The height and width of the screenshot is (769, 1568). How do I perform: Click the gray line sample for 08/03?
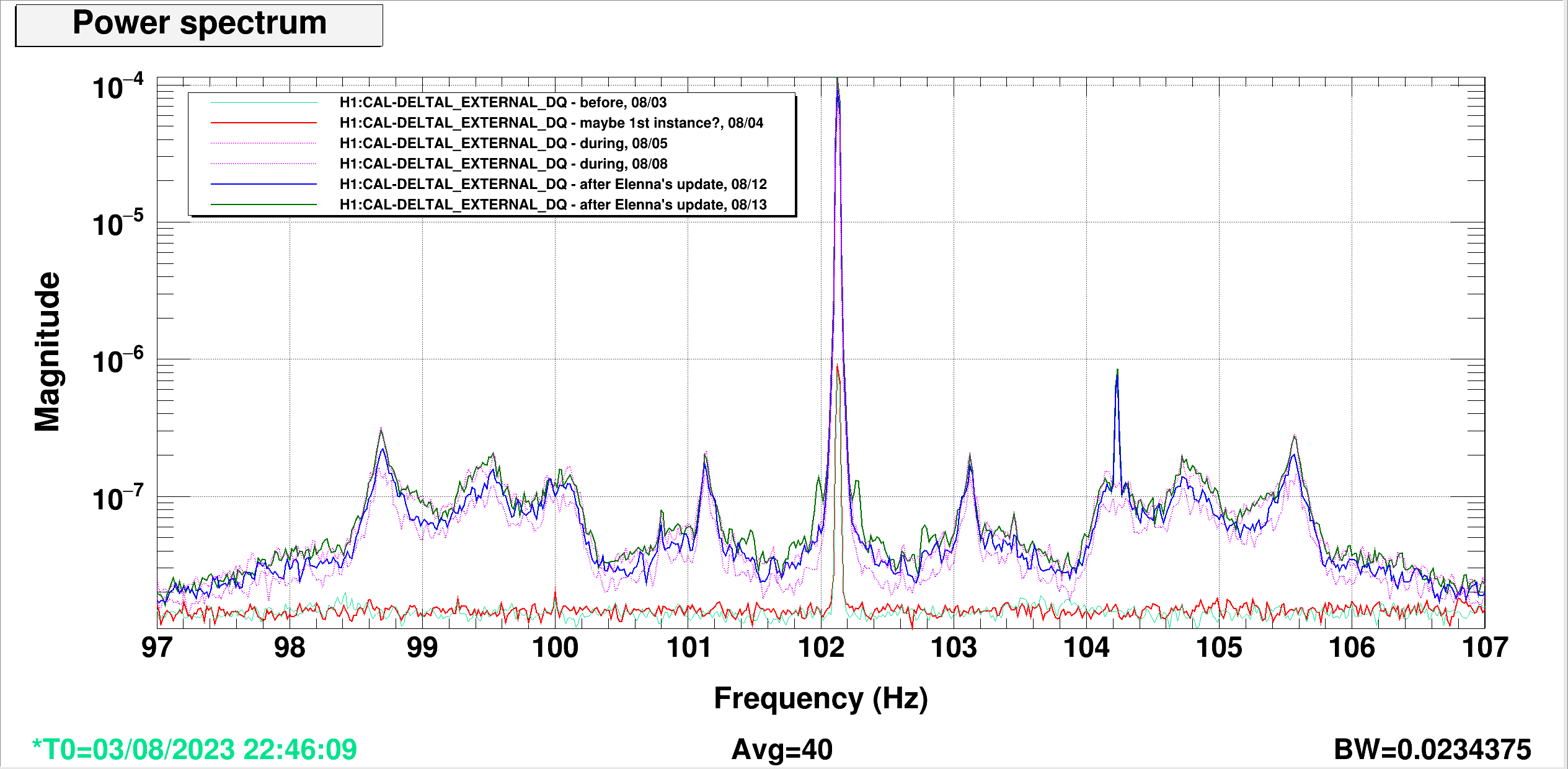264,102
